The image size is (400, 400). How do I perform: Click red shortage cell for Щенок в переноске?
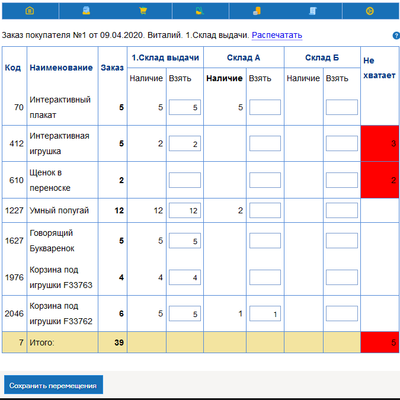click(380, 180)
